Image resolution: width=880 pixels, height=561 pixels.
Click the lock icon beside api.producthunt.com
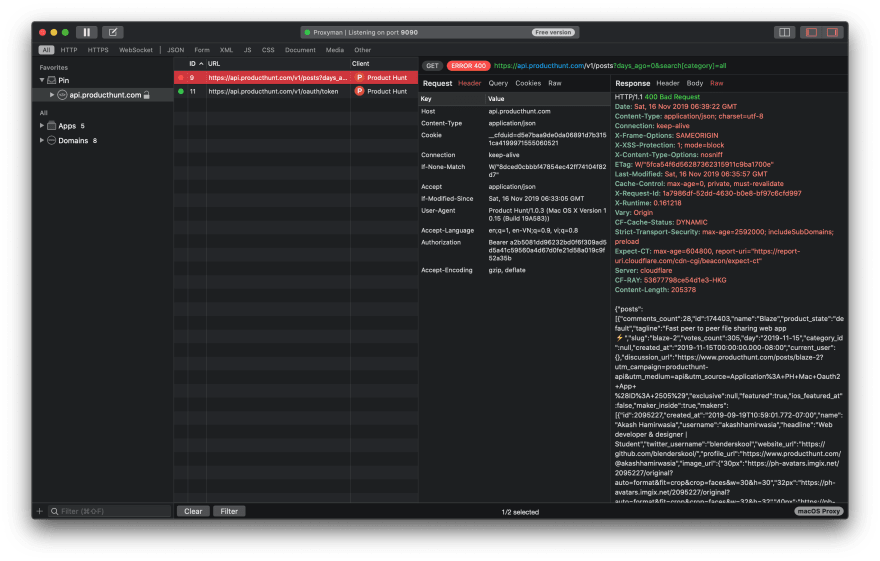[146, 95]
